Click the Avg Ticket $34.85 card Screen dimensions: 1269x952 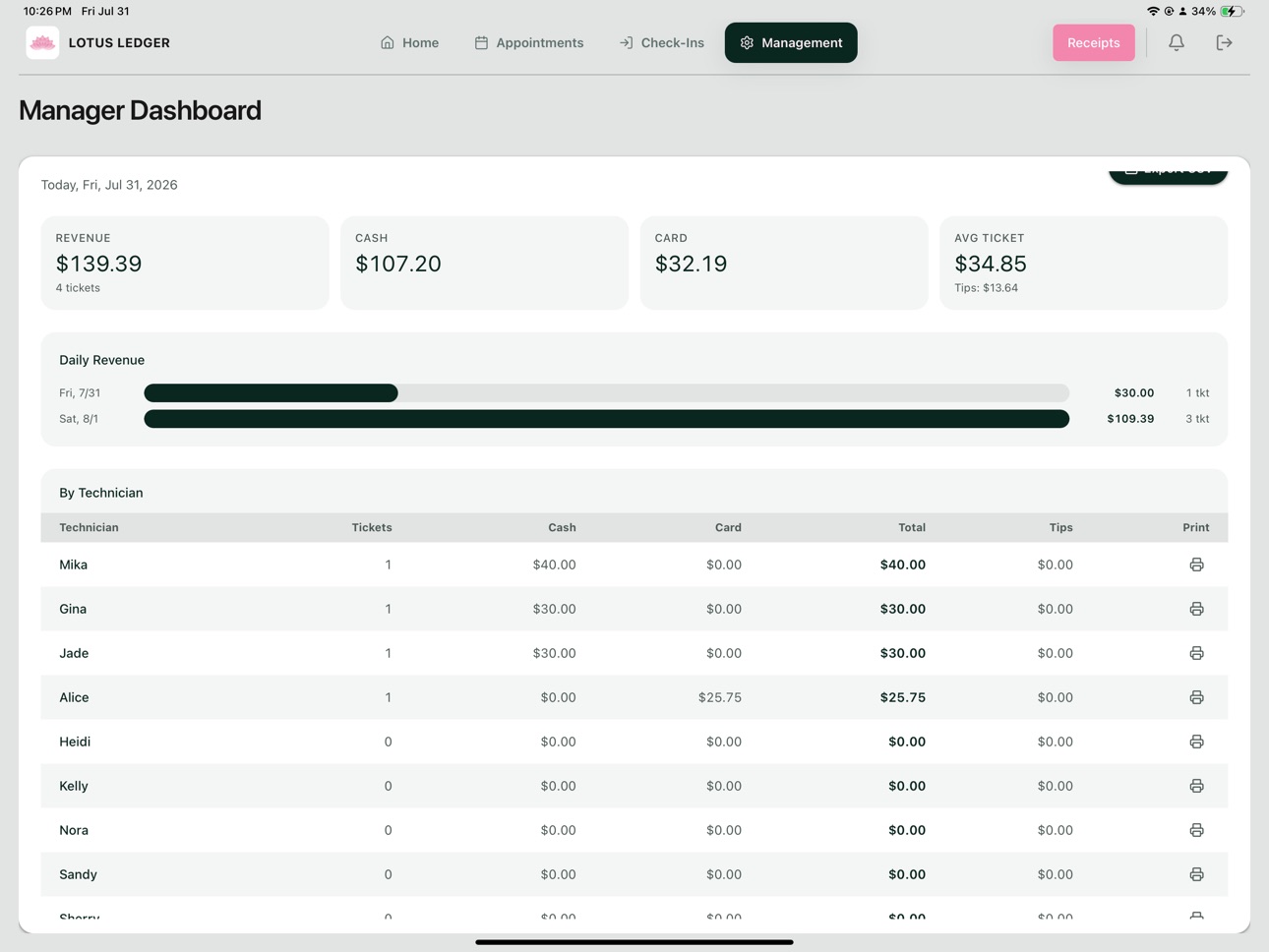point(1083,263)
